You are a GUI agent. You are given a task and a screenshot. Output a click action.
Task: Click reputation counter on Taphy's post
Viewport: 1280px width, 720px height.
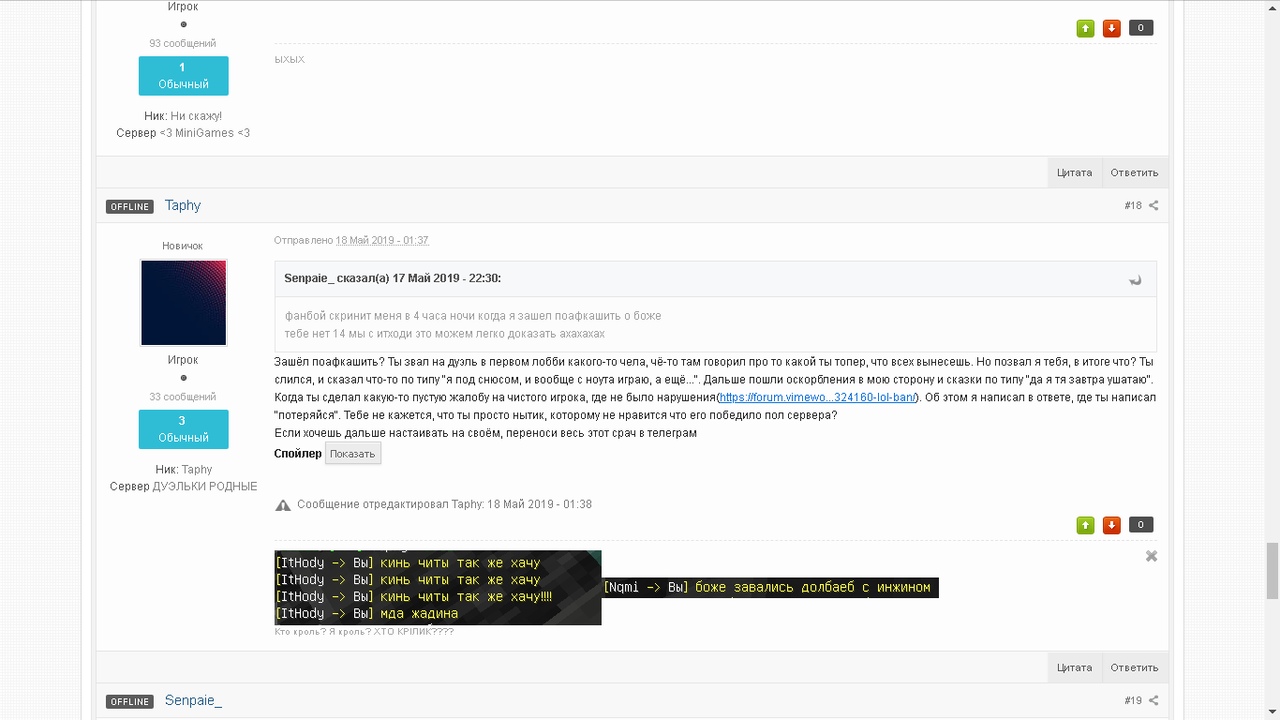(x=1141, y=525)
